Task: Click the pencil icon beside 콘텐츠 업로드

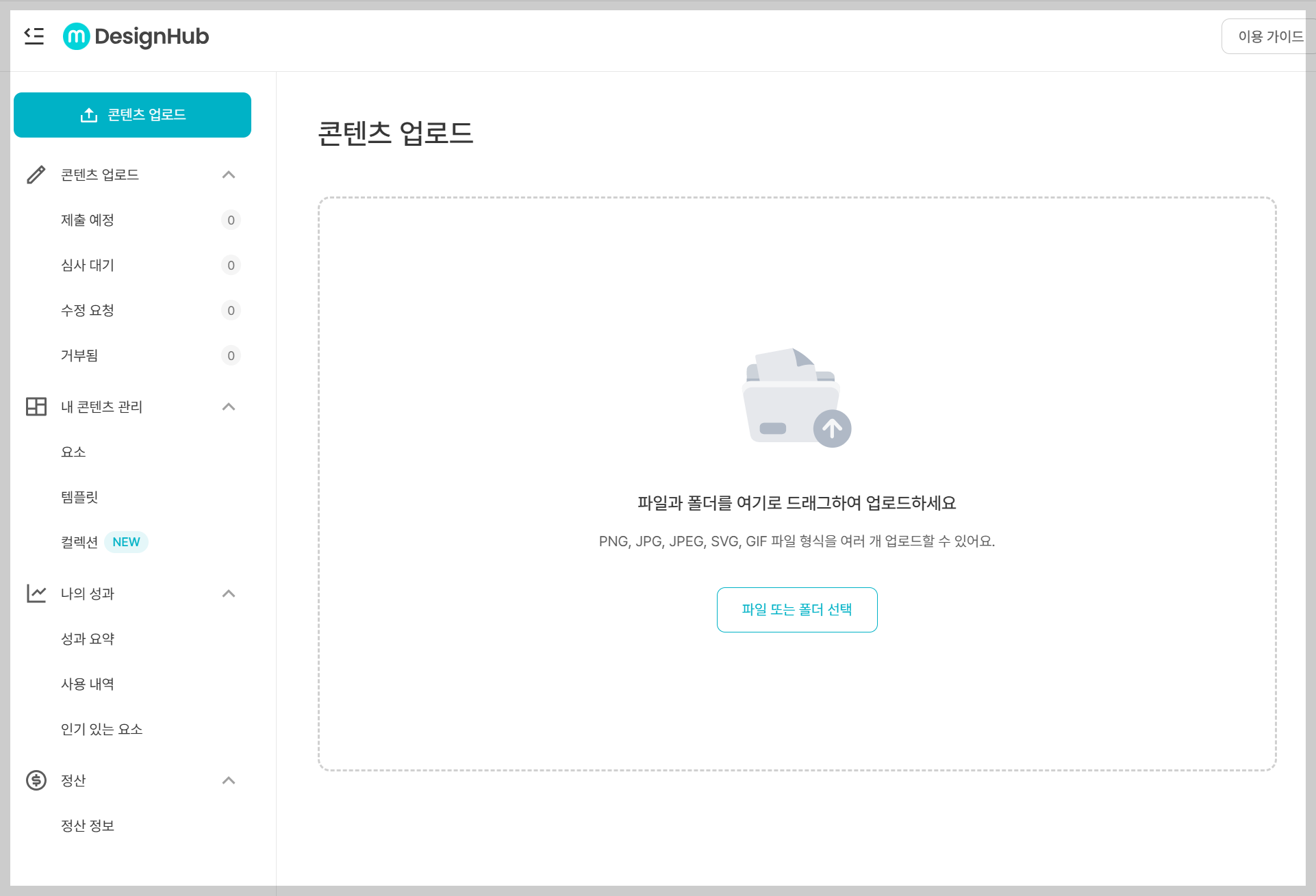Action: pos(36,175)
